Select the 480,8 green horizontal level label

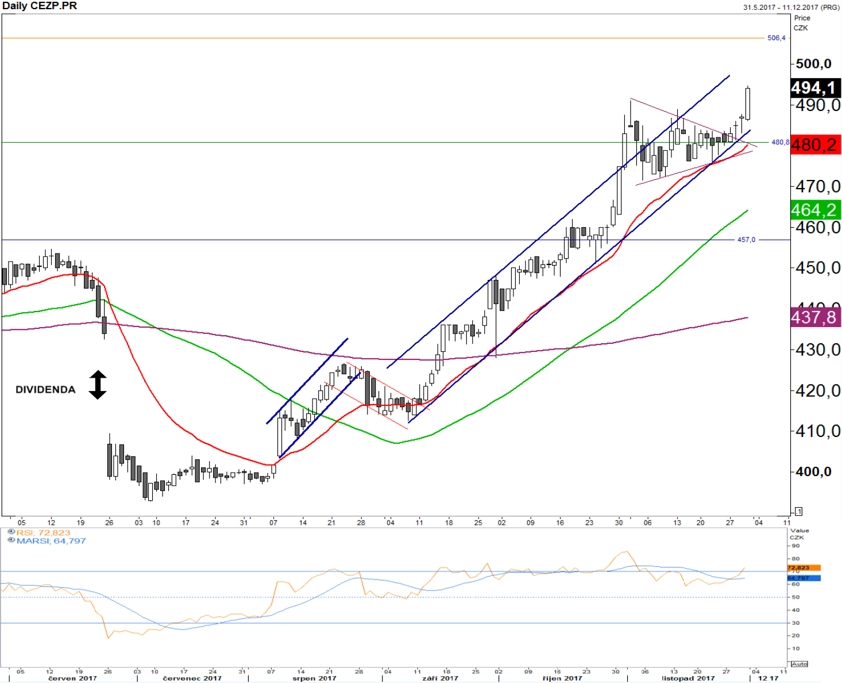pos(780,142)
